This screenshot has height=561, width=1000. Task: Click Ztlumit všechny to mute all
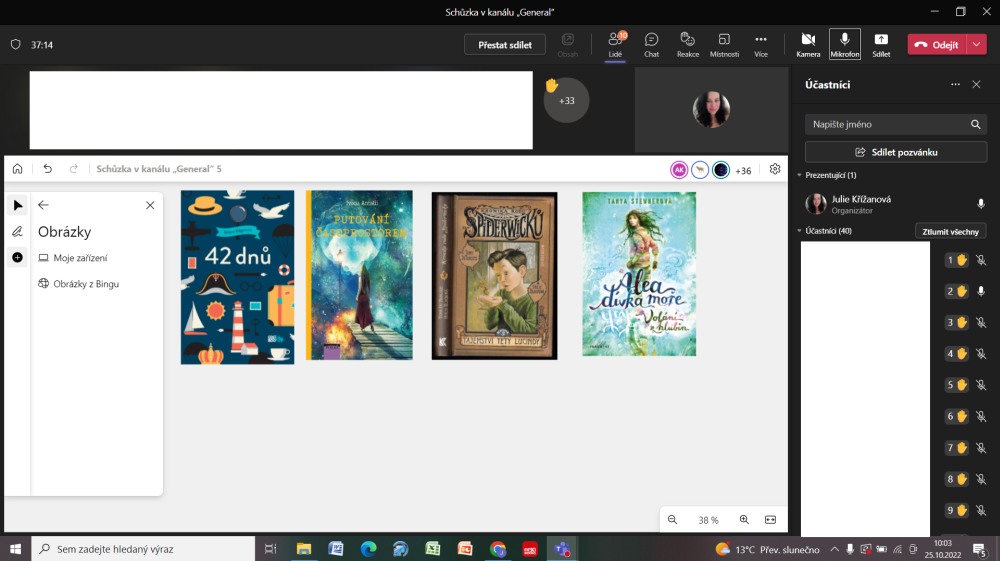click(950, 231)
